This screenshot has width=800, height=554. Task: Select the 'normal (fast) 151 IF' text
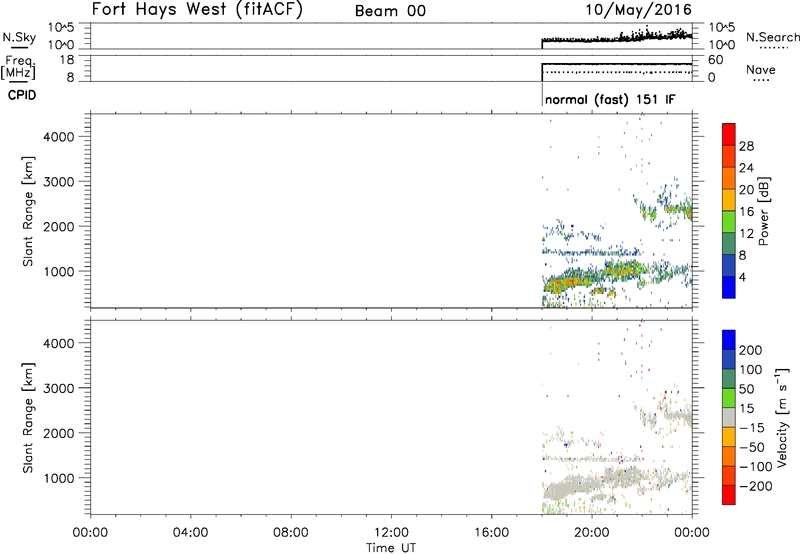click(610, 99)
